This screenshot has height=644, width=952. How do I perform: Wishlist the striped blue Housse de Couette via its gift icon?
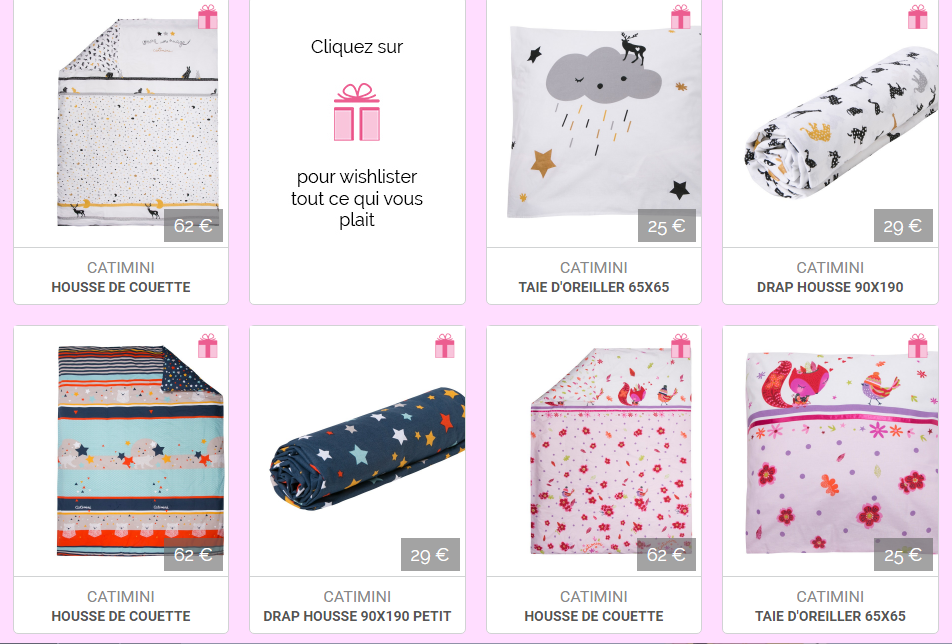(x=208, y=345)
